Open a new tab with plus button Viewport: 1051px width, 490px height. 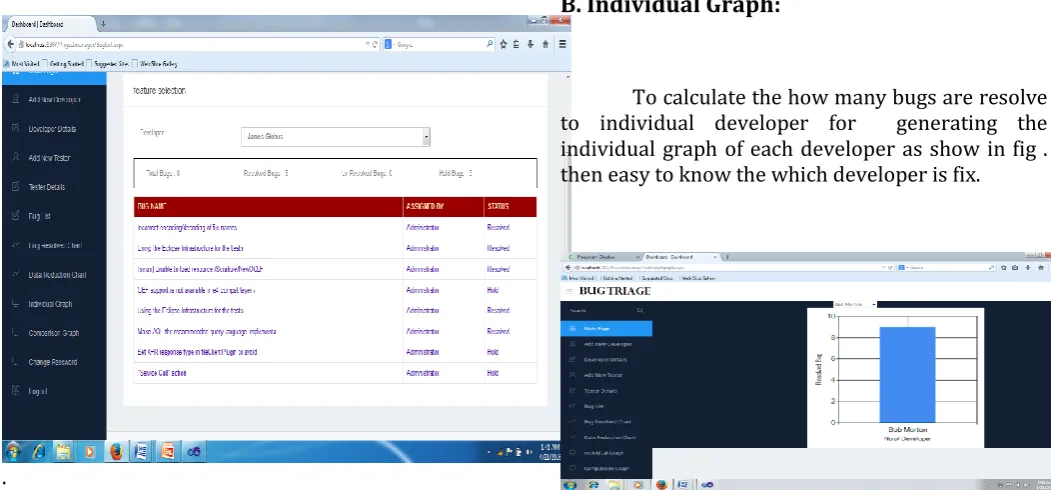pos(103,24)
